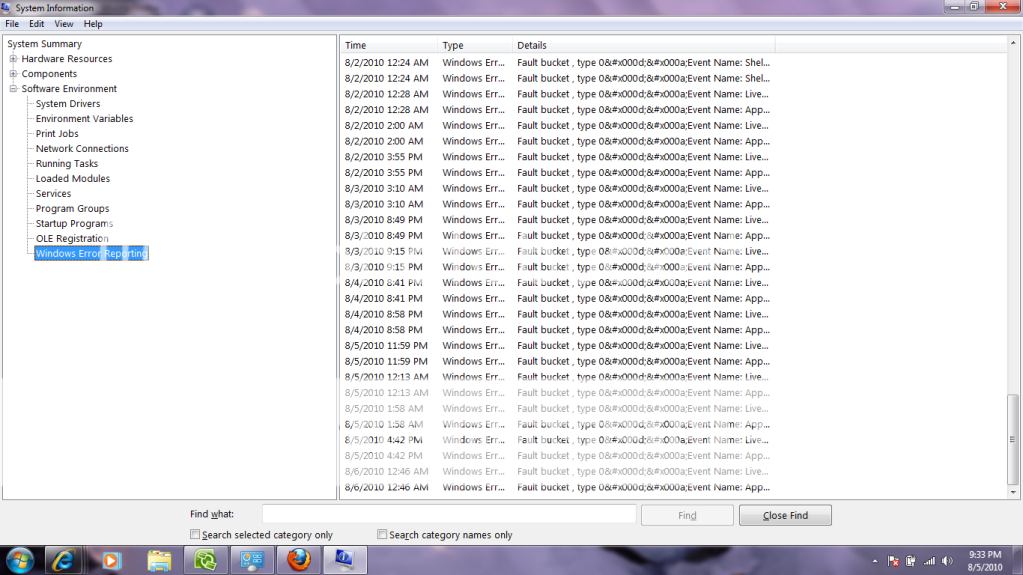Open Windows Explorer folder icon in taskbar
The height and width of the screenshot is (575, 1023).
[160, 560]
